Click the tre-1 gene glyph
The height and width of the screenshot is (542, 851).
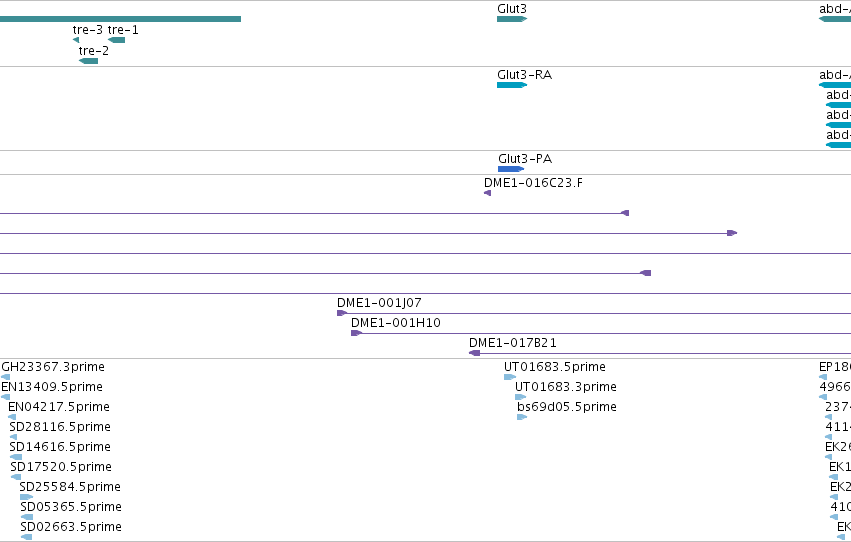click(117, 40)
